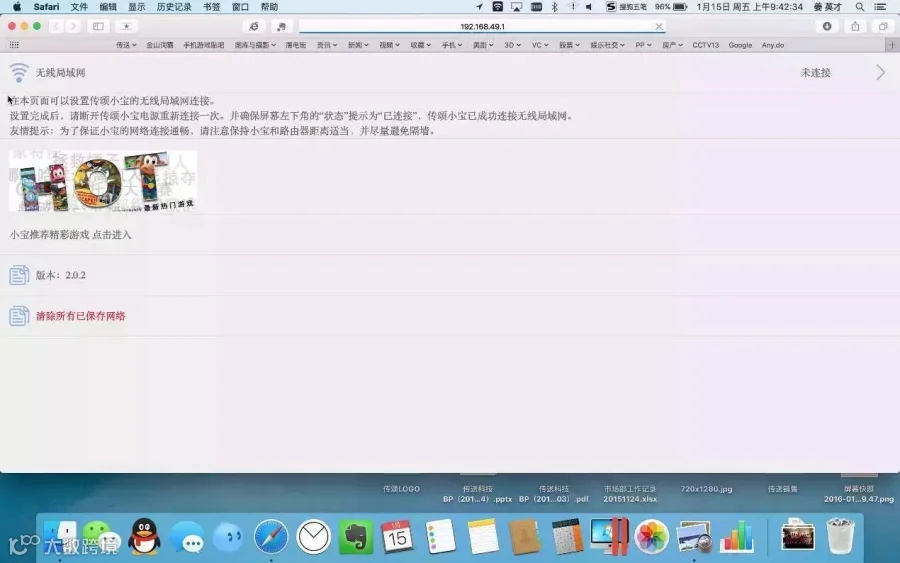This screenshot has height=563, width=900.
Task: Open the Photos app in the Dock
Action: [651, 537]
